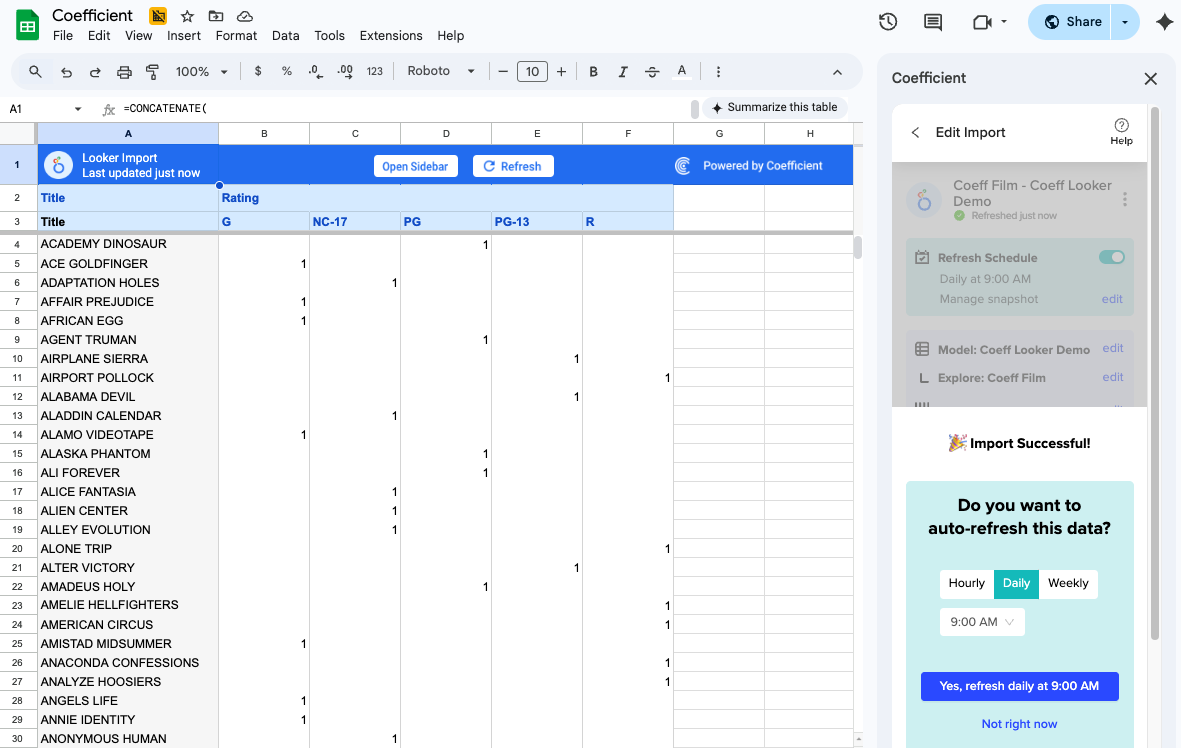
Task: Click the print icon
Action: click(124, 72)
